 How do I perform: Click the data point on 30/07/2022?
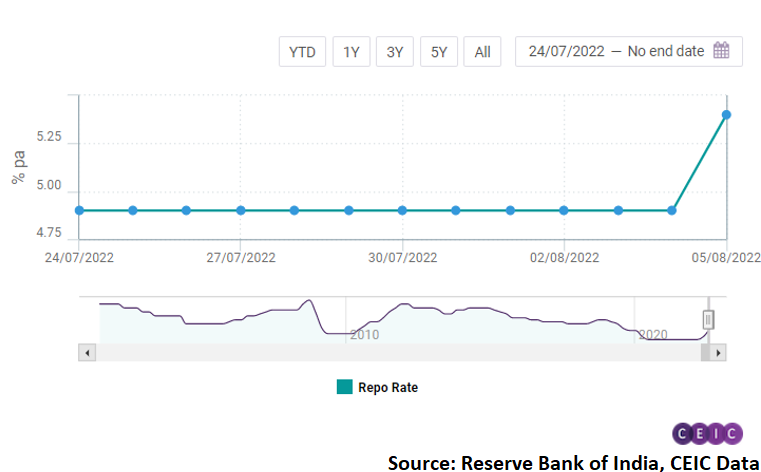[402, 211]
